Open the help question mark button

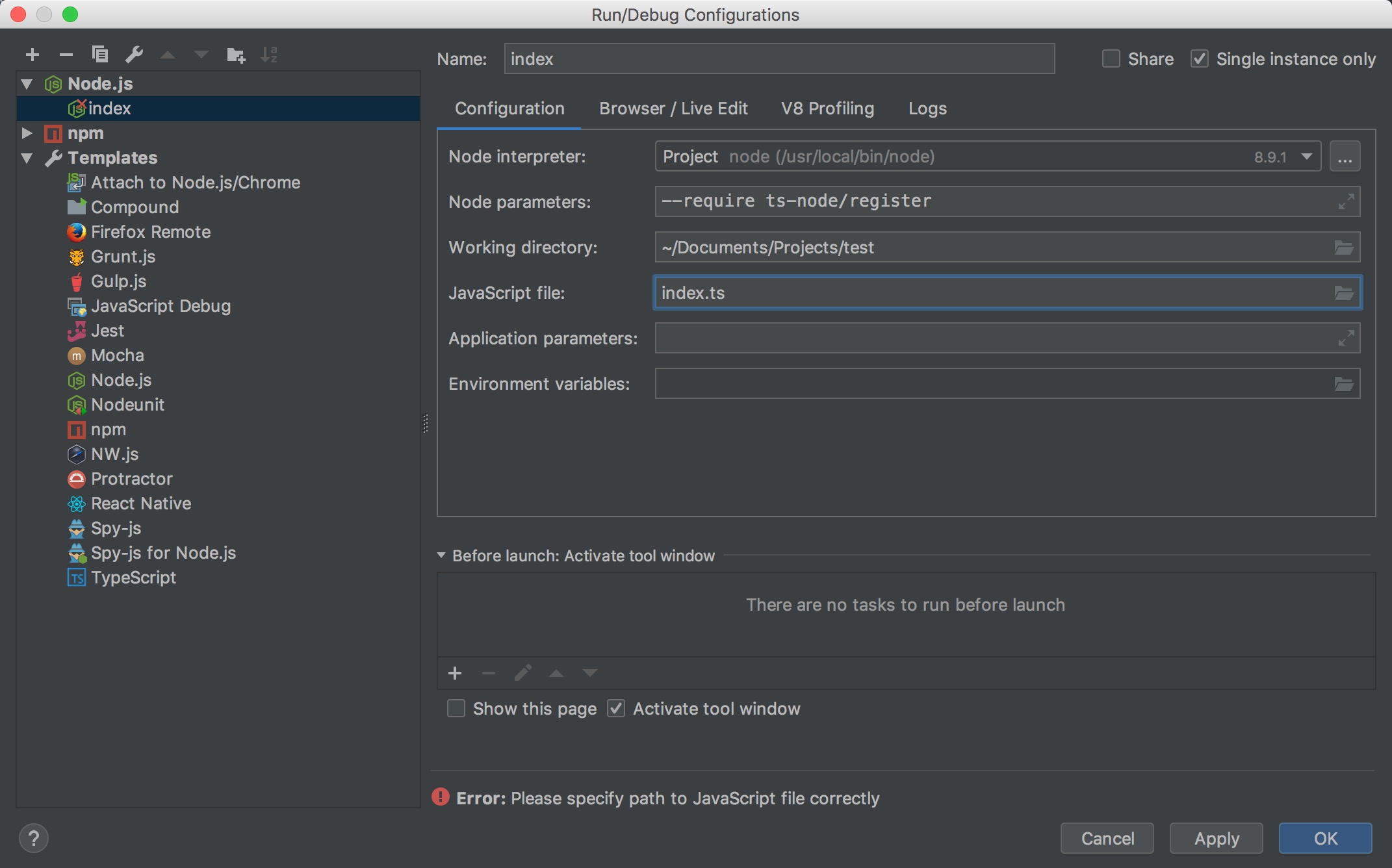[x=34, y=838]
